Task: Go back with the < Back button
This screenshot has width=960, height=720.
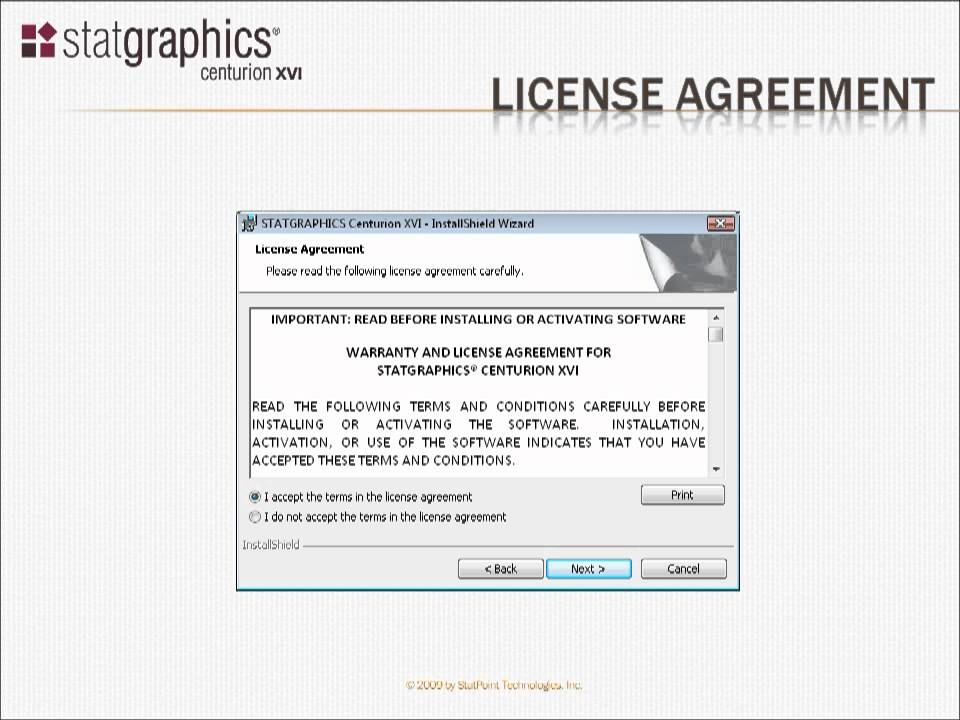Action: [x=501, y=569]
